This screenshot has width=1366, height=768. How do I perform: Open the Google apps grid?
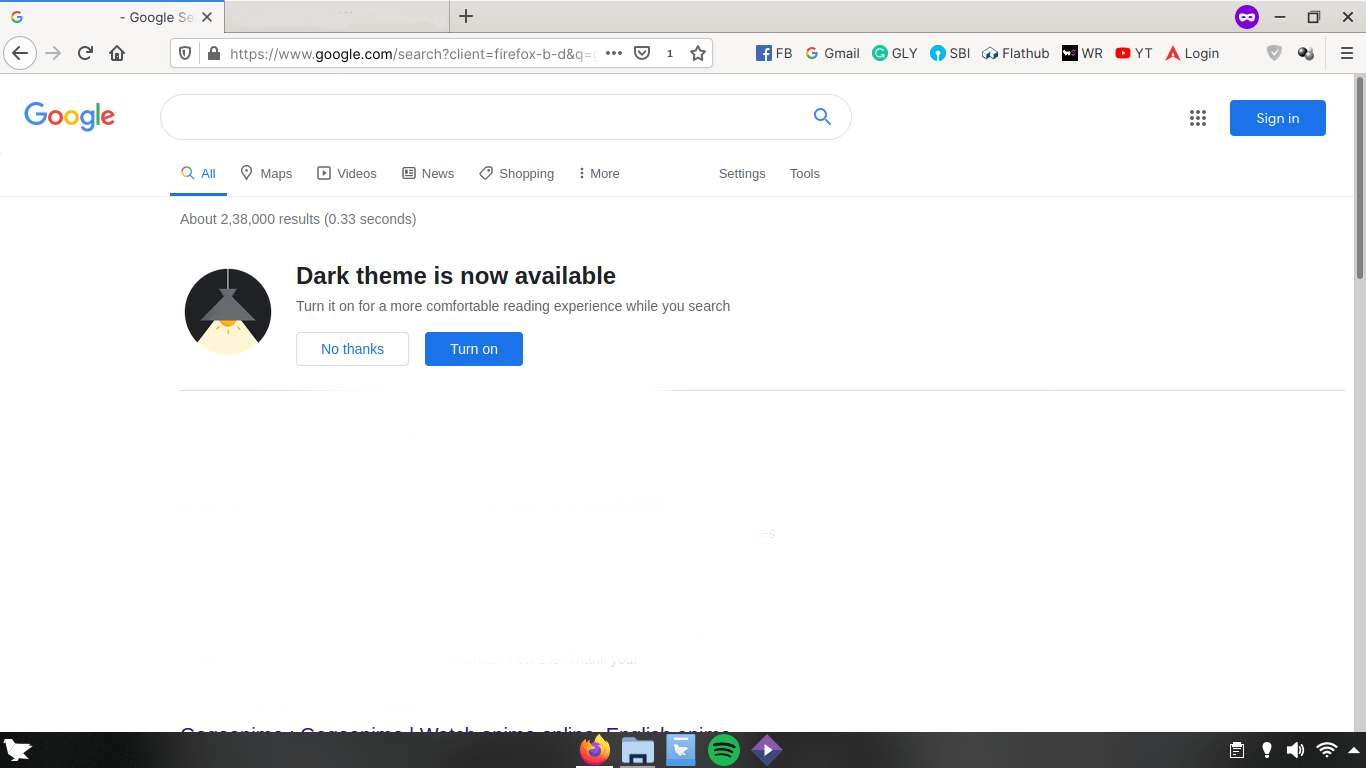pyautogui.click(x=1198, y=118)
